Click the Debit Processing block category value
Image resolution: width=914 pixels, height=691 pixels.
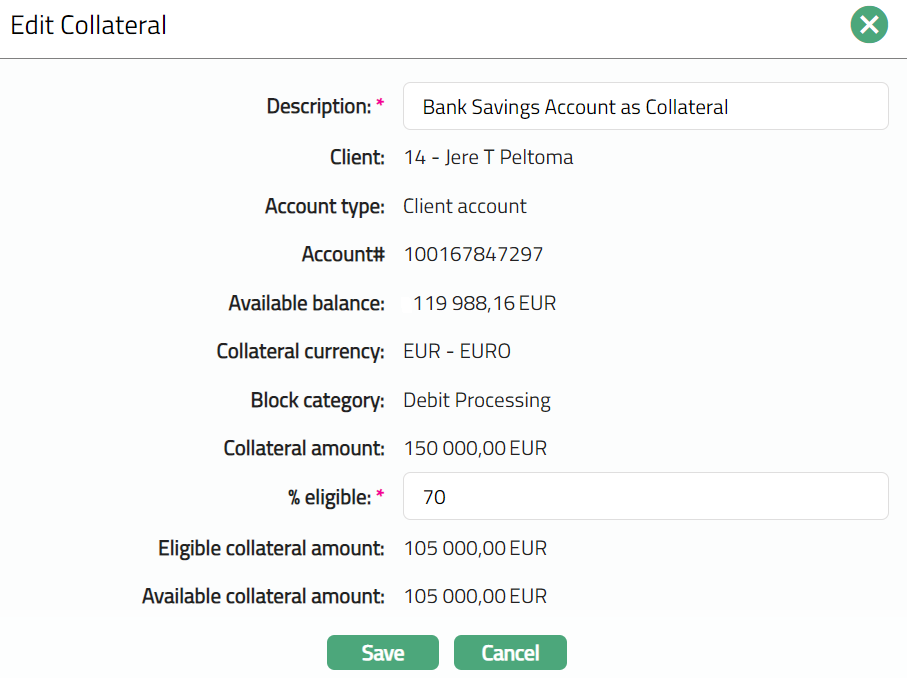point(476,401)
